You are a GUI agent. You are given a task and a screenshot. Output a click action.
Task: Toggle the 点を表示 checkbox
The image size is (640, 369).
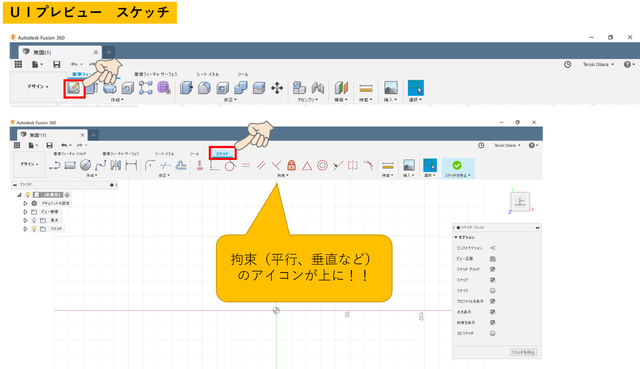pyautogui.click(x=493, y=312)
